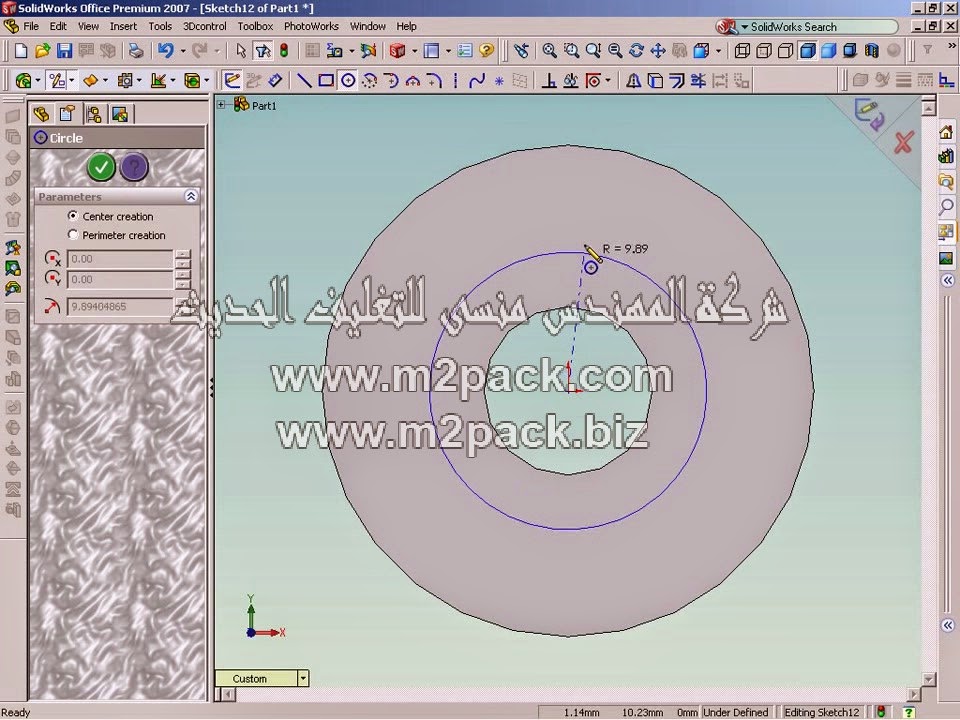Click the Rebuild traffic light icon
Image resolution: width=960 pixels, height=720 pixels.
pos(284,51)
